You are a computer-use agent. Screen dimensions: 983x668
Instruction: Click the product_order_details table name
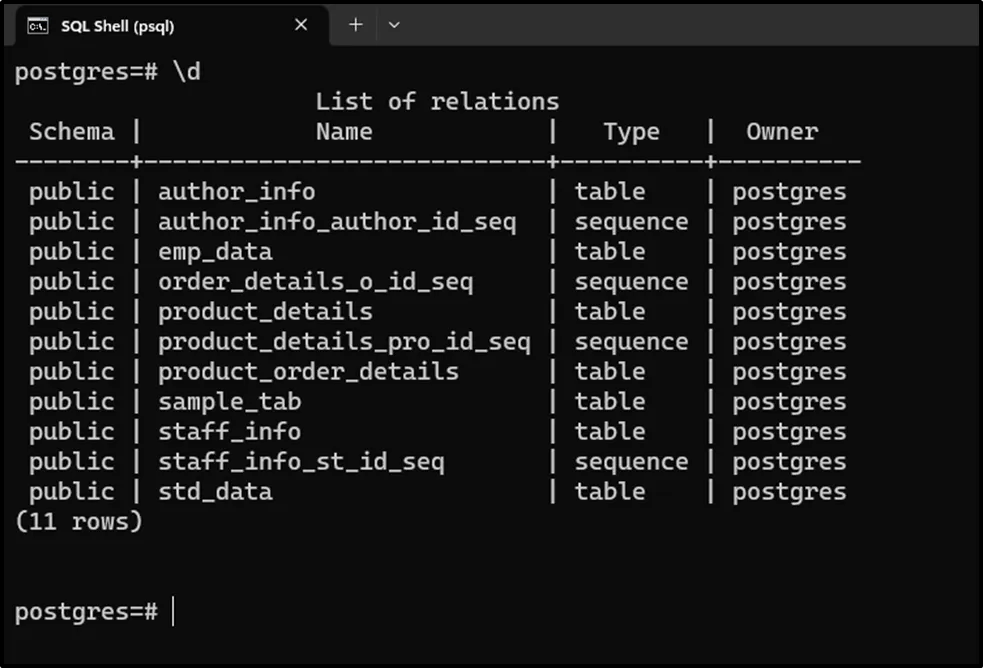pyautogui.click(x=308, y=371)
